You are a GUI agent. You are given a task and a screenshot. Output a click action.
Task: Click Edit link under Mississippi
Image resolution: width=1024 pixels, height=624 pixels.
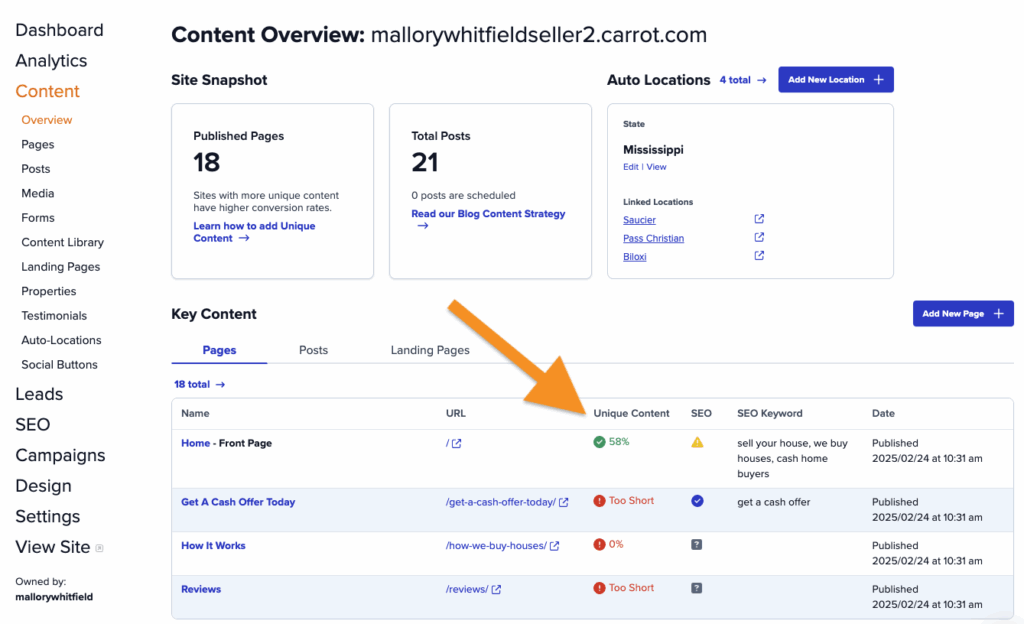coord(630,167)
